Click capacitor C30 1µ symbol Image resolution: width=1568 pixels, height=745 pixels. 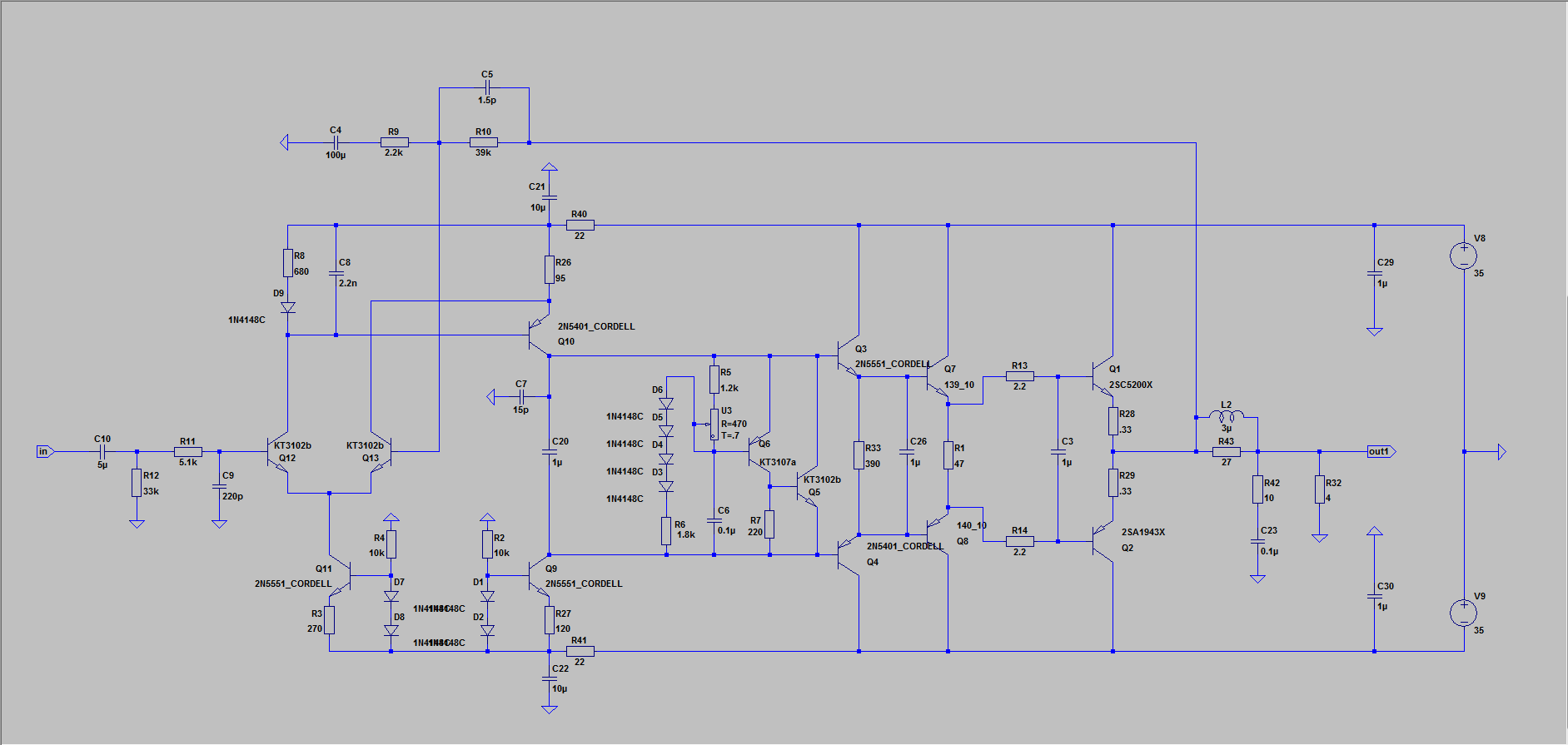(1374, 596)
